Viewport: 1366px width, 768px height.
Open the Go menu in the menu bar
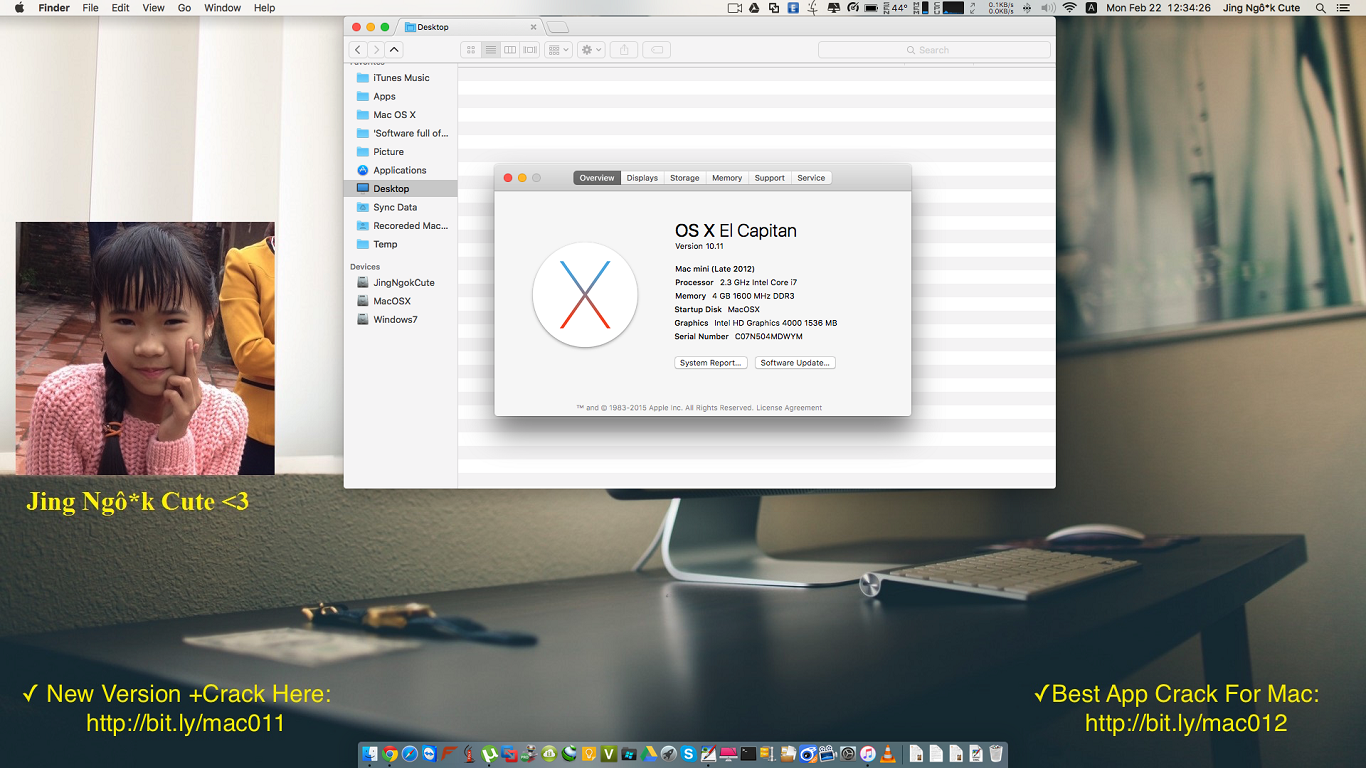[186, 8]
